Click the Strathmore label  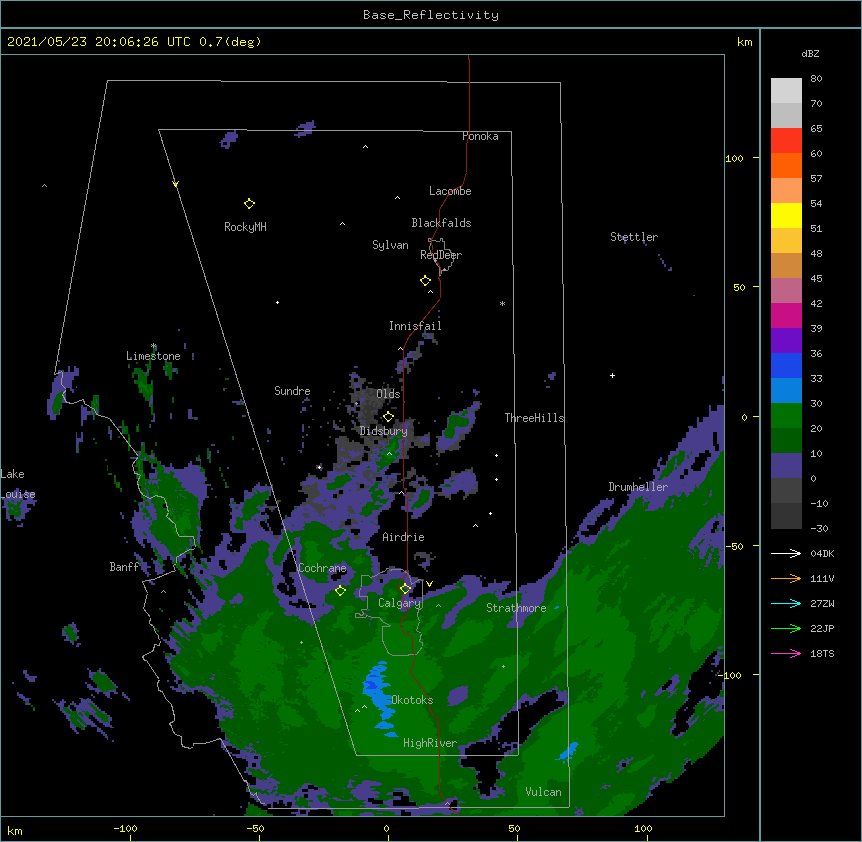pyautogui.click(x=516, y=608)
